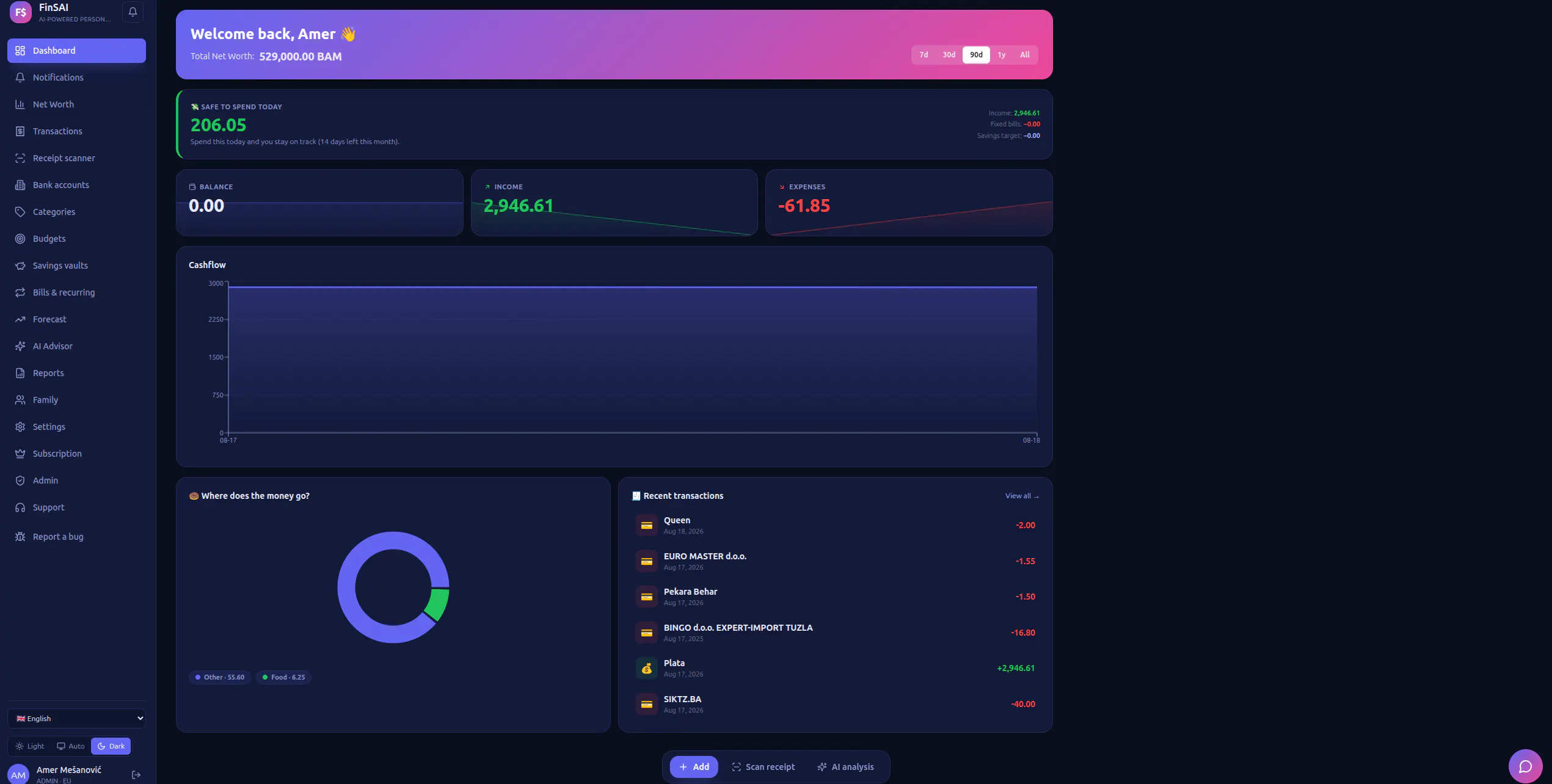Click the Pekara Behar transaction name
The width and height of the screenshot is (1552, 784).
coord(690,592)
